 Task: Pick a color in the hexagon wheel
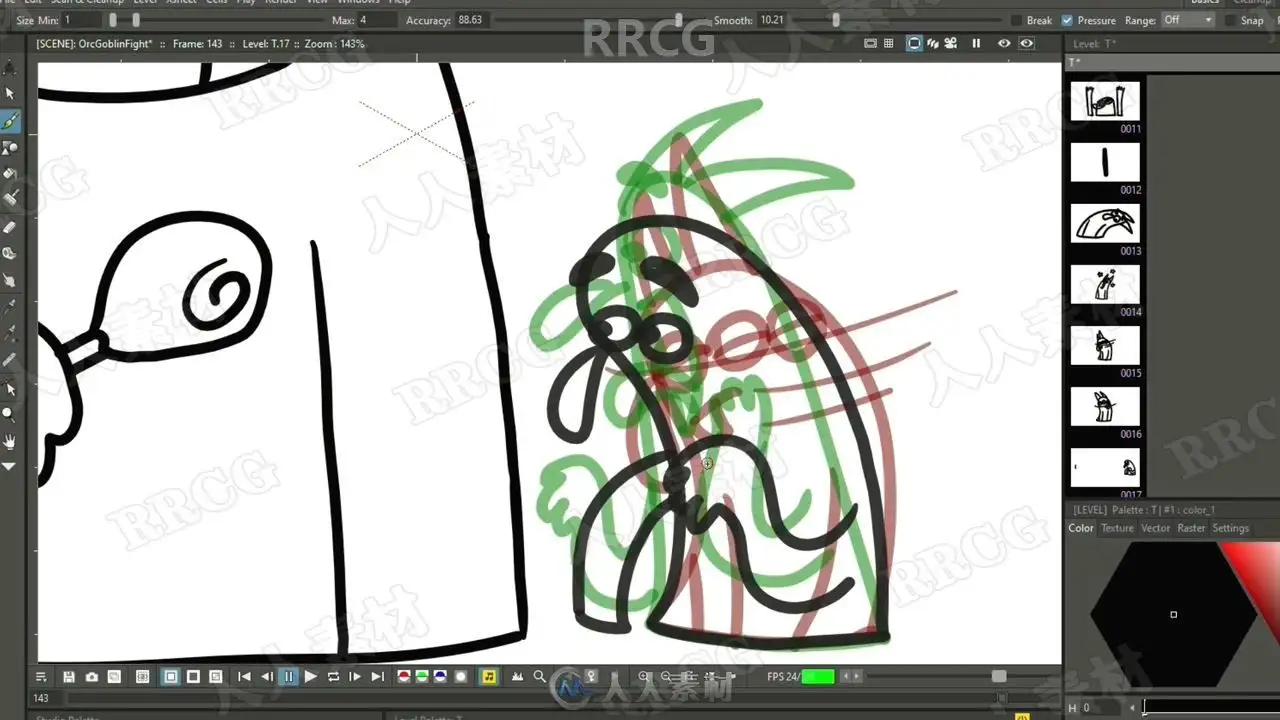coord(1173,615)
